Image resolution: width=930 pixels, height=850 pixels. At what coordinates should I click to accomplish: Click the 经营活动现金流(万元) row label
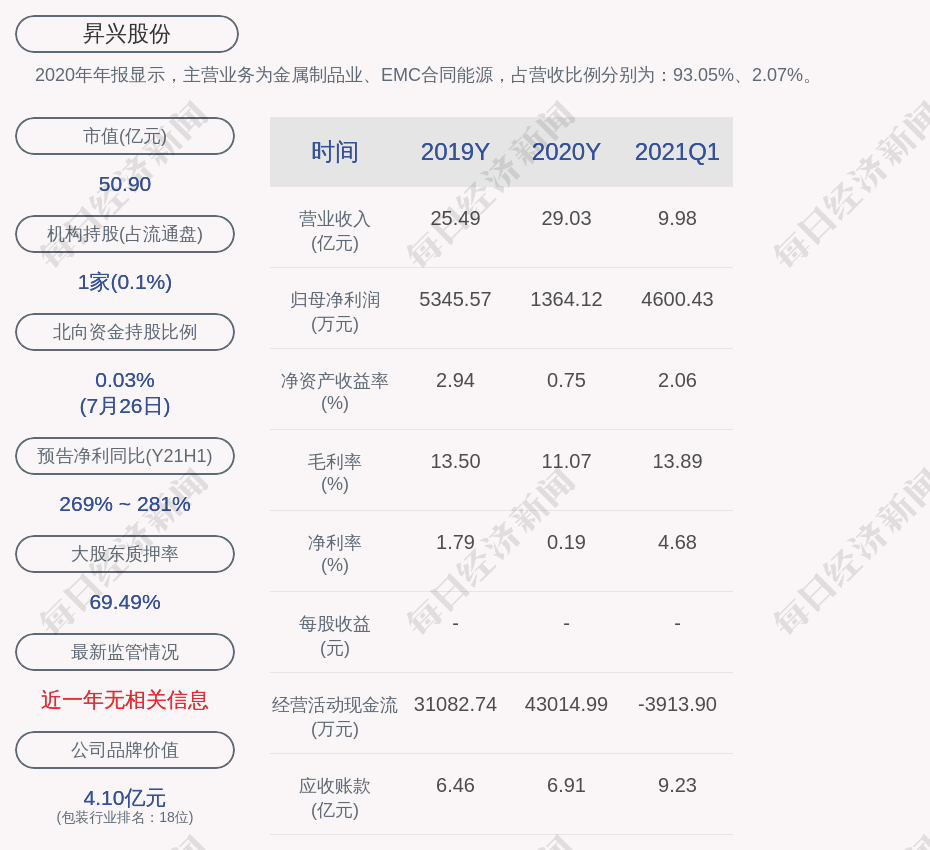click(335, 717)
